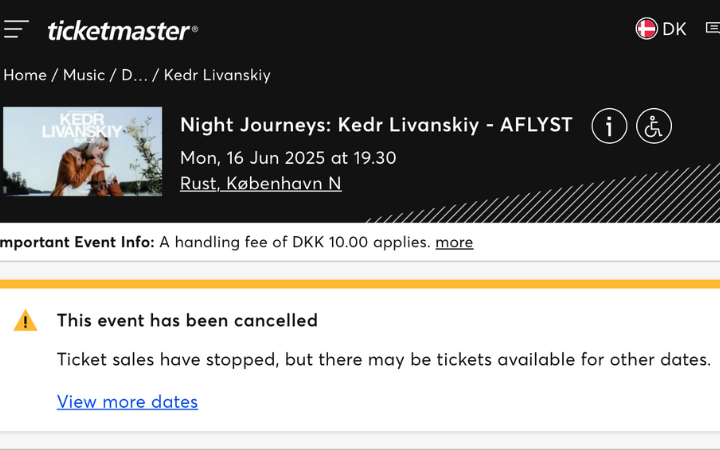Open the Rust, København N venue link
The width and height of the screenshot is (720, 450).
pyautogui.click(x=260, y=183)
